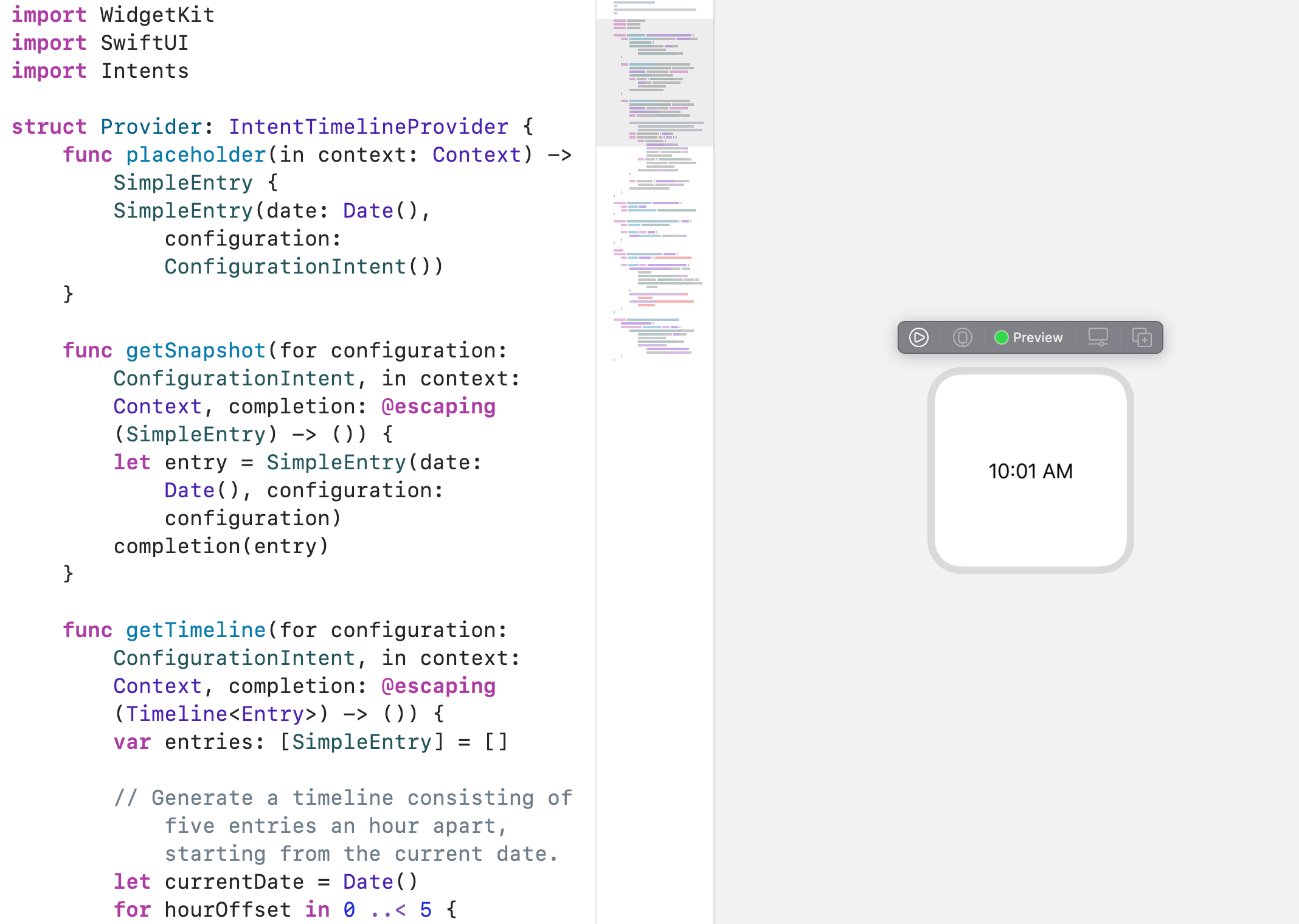Start the Live Preview play button
Image resolution: width=1299 pixels, height=924 pixels.
(918, 337)
